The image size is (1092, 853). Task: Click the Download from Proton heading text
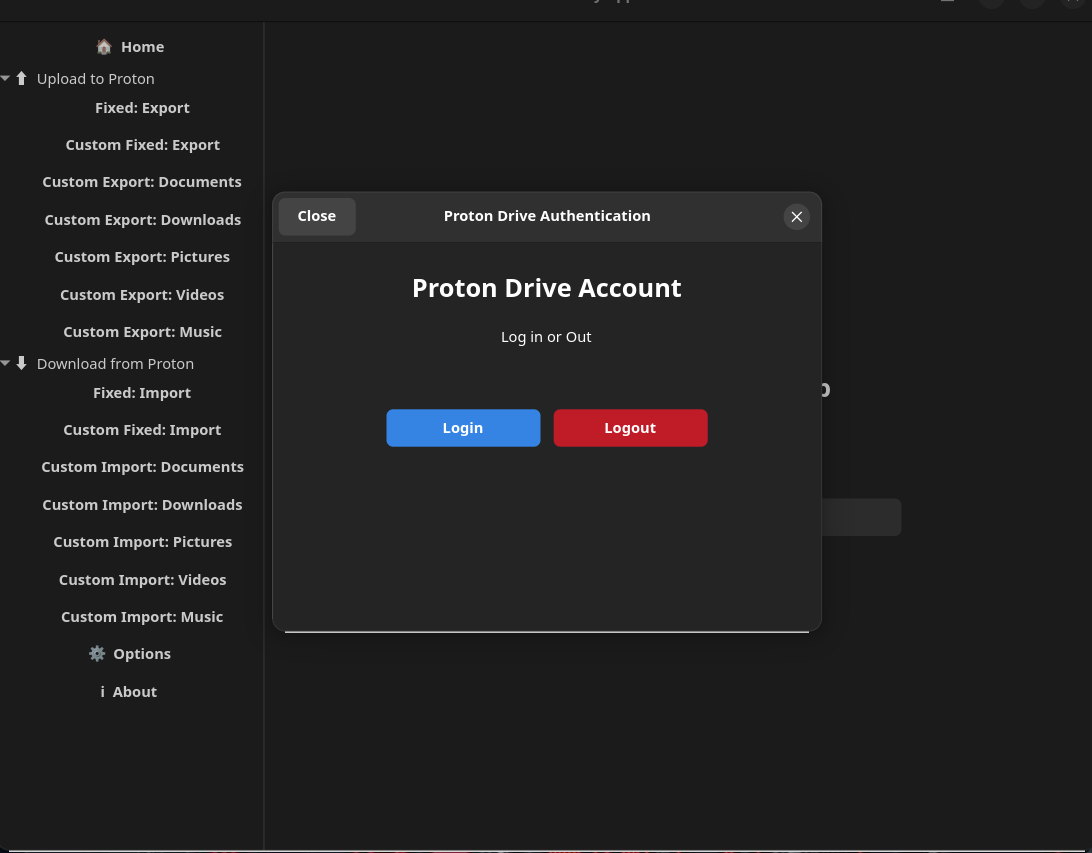(116, 363)
